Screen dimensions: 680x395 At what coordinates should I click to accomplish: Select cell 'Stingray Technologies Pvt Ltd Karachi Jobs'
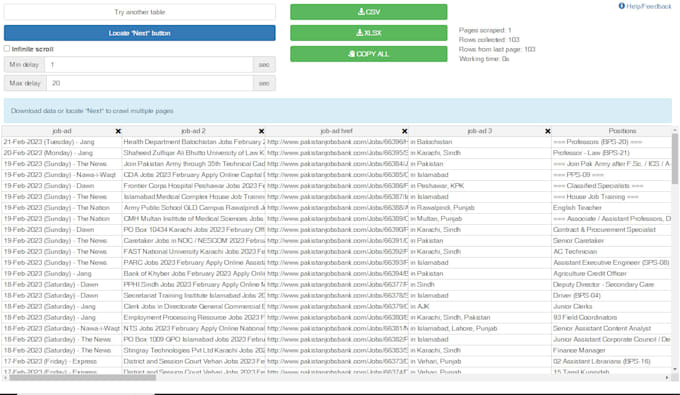click(x=194, y=350)
